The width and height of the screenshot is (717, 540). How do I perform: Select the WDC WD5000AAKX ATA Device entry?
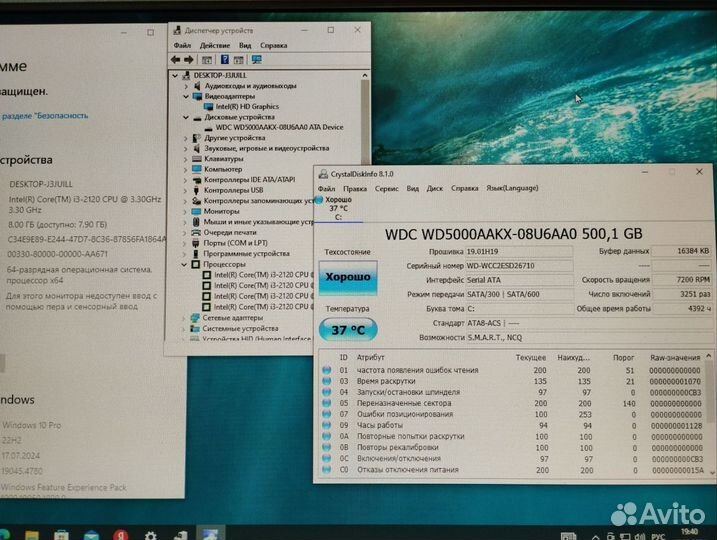pyautogui.click(x=279, y=127)
